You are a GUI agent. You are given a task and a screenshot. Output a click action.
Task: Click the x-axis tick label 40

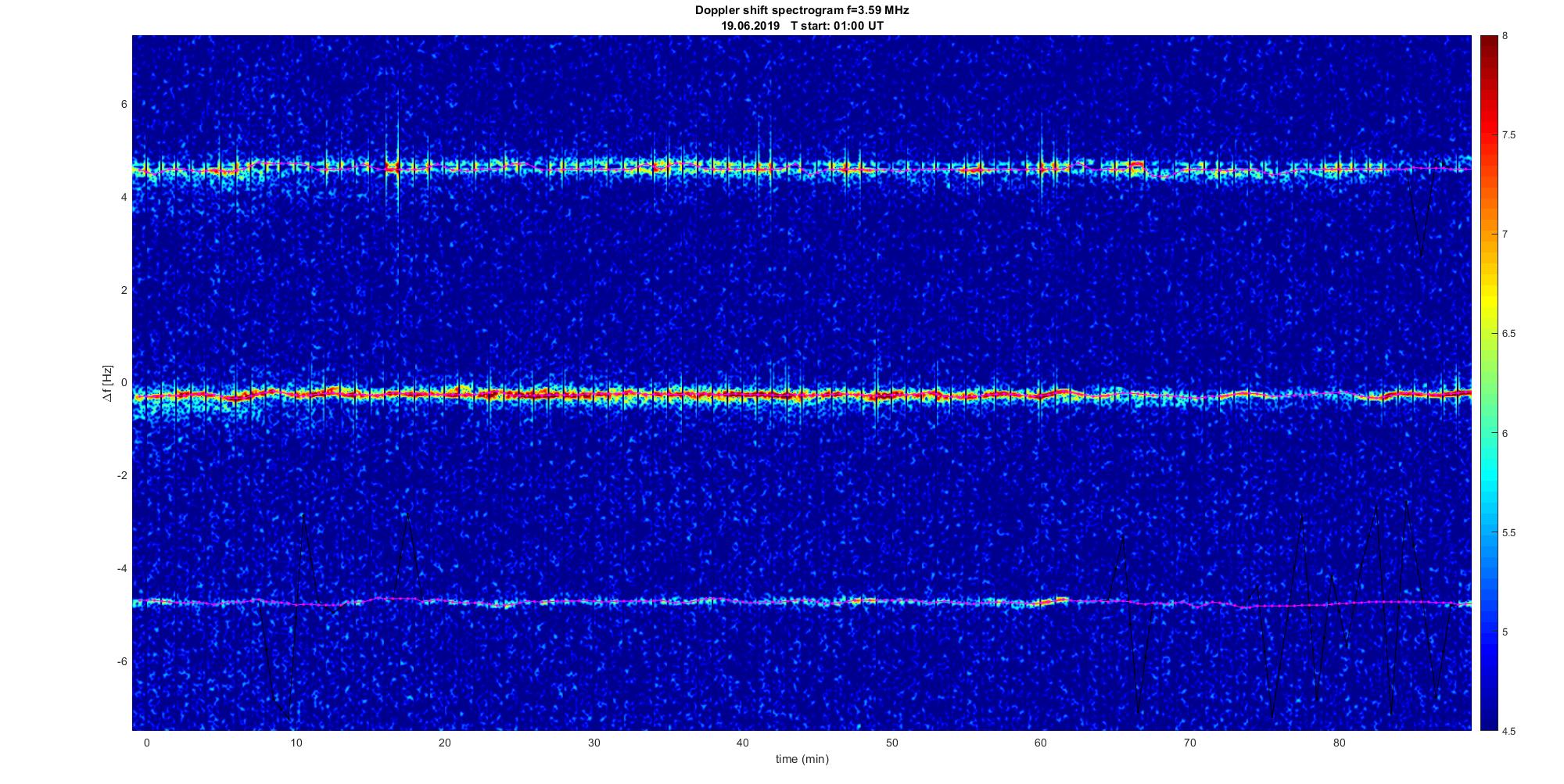point(743,743)
